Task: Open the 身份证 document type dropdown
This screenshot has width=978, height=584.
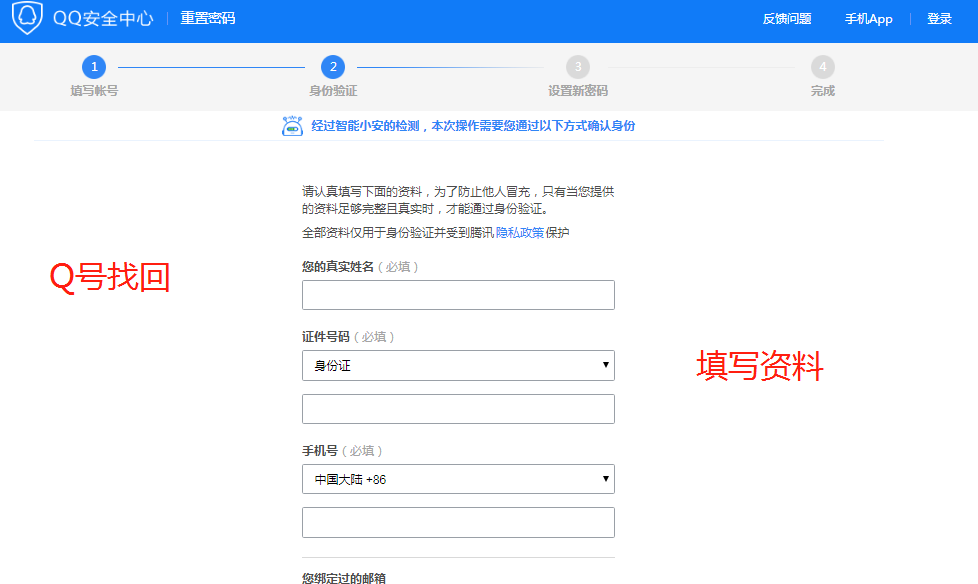Action: (458, 366)
